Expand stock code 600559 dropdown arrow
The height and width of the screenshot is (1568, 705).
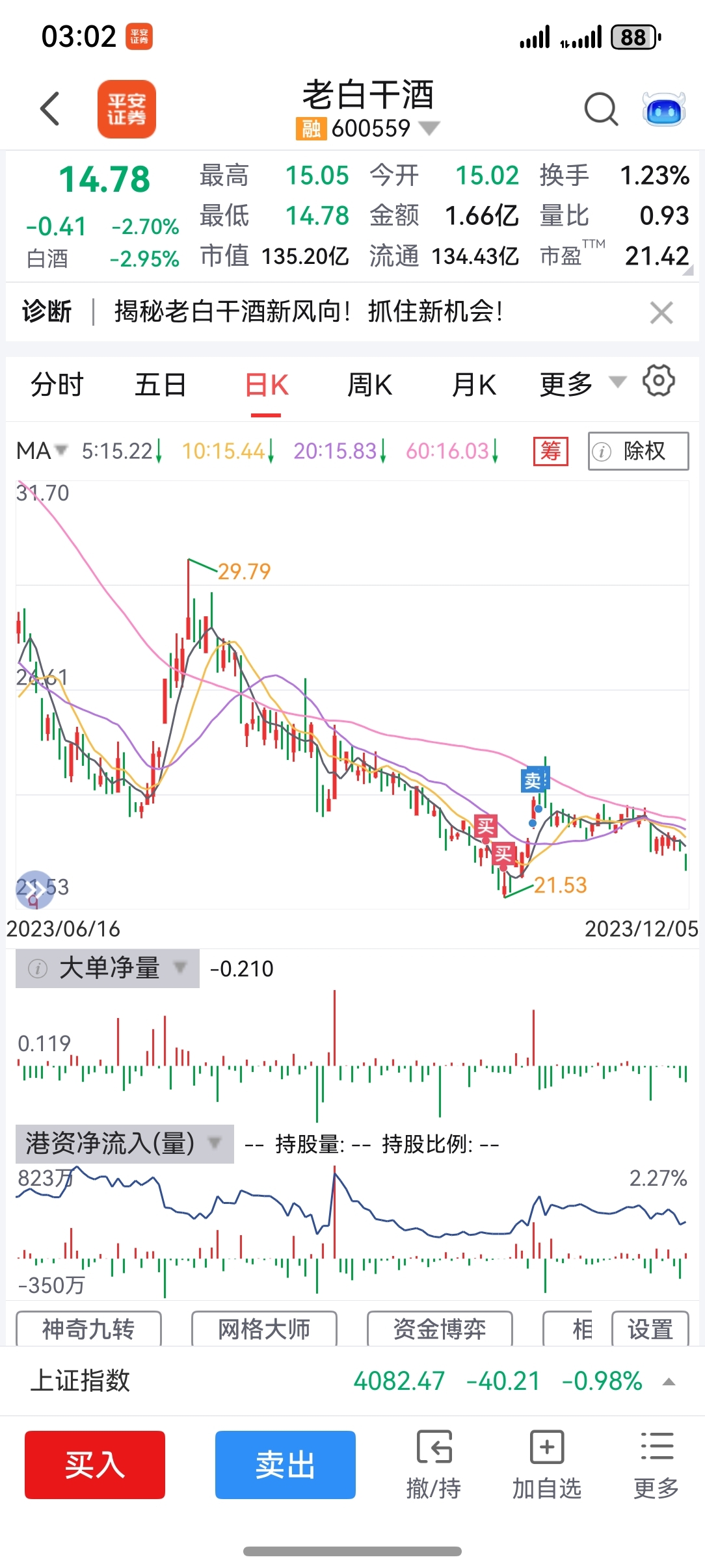(x=429, y=128)
